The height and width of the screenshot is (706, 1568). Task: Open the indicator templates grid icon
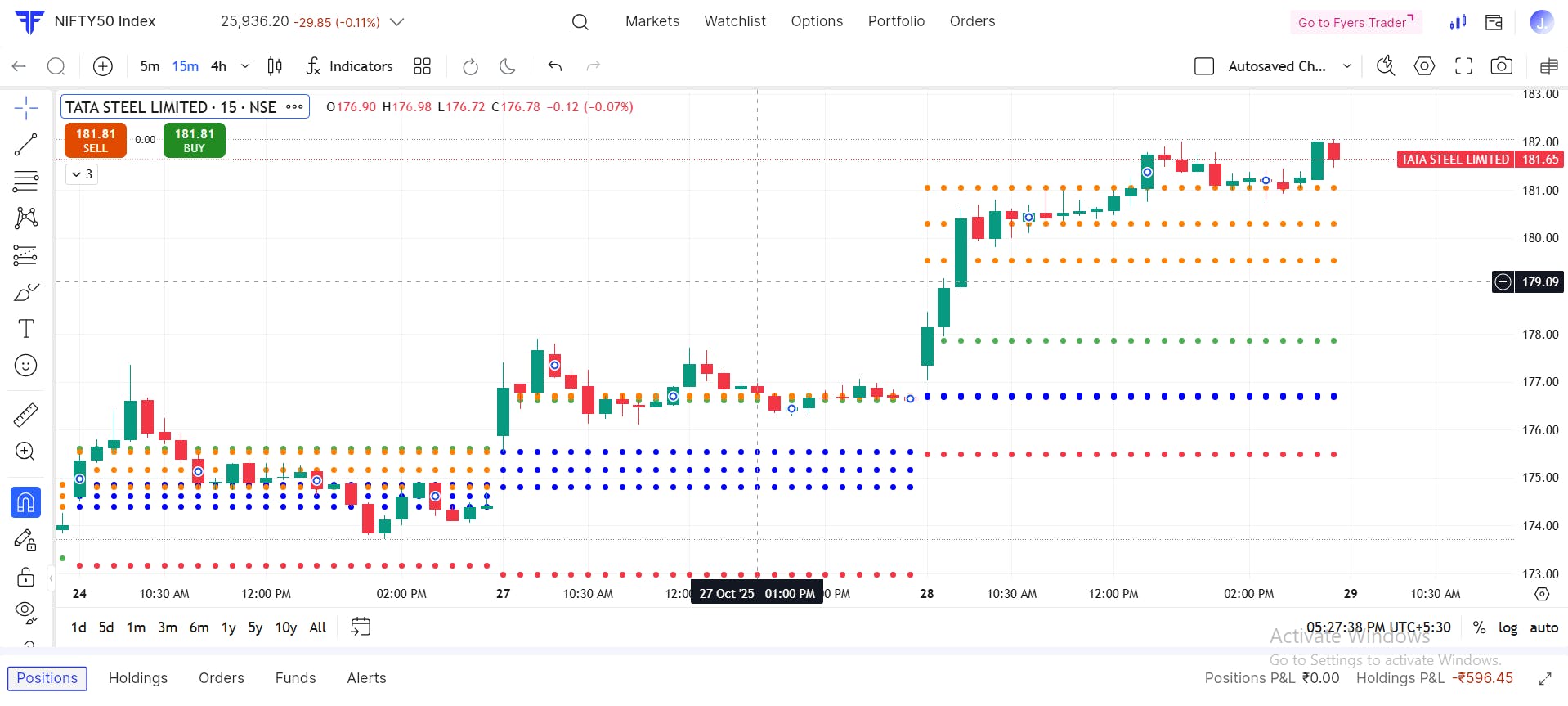point(422,66)
